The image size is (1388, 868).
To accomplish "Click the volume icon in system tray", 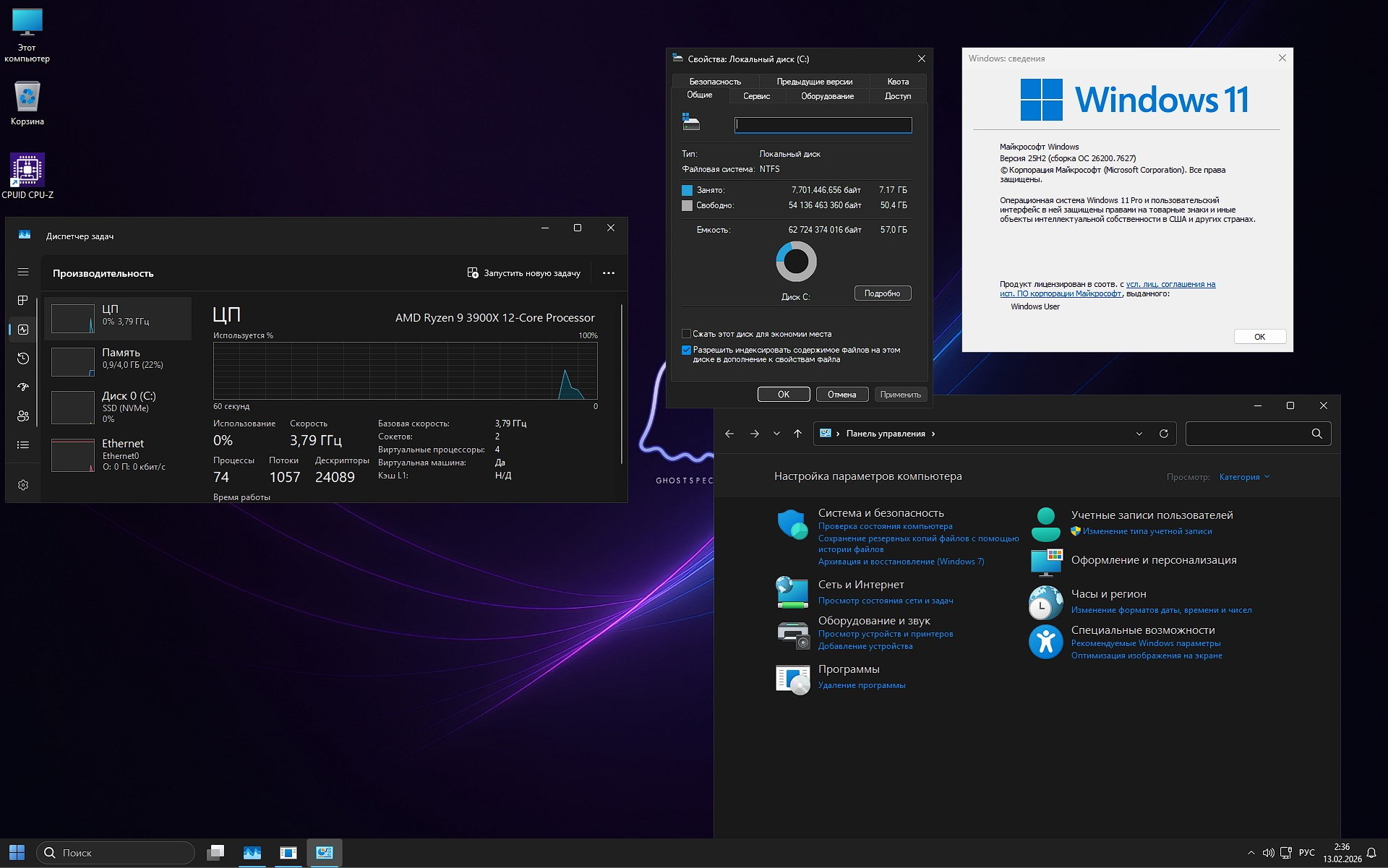I will [1270, 853].
